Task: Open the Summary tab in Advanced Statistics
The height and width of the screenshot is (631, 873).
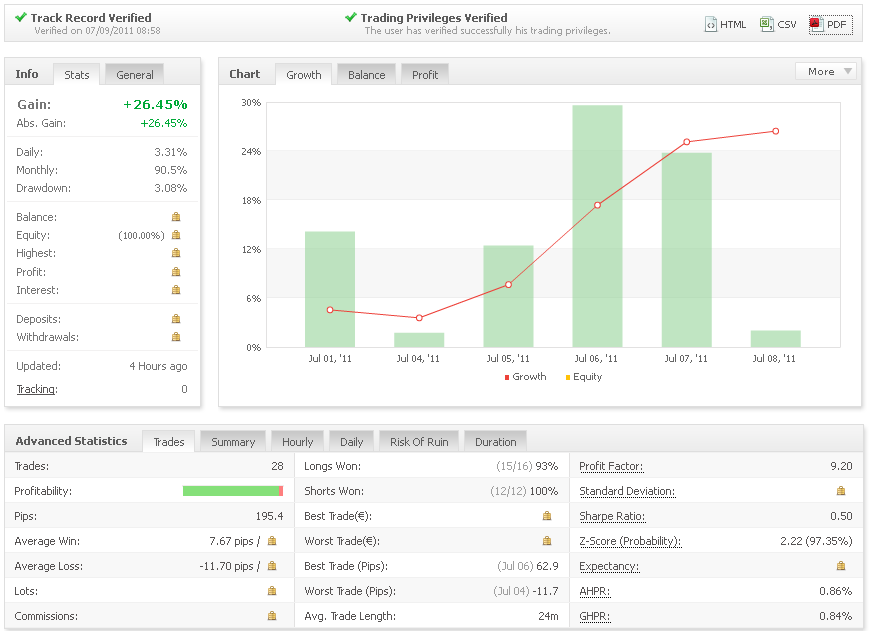Action: (233, 442)
